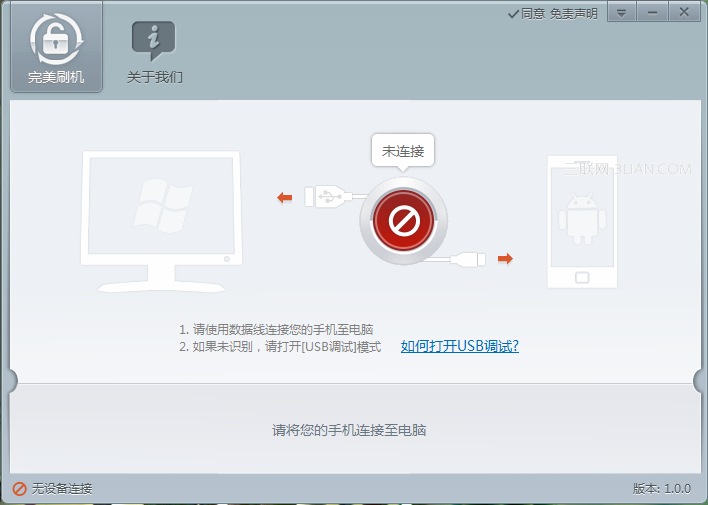Open the 免责声明 disclaimer link
The height and width of the screenshot is (505, 708).
pyautogui.click(x=573, y=14)
